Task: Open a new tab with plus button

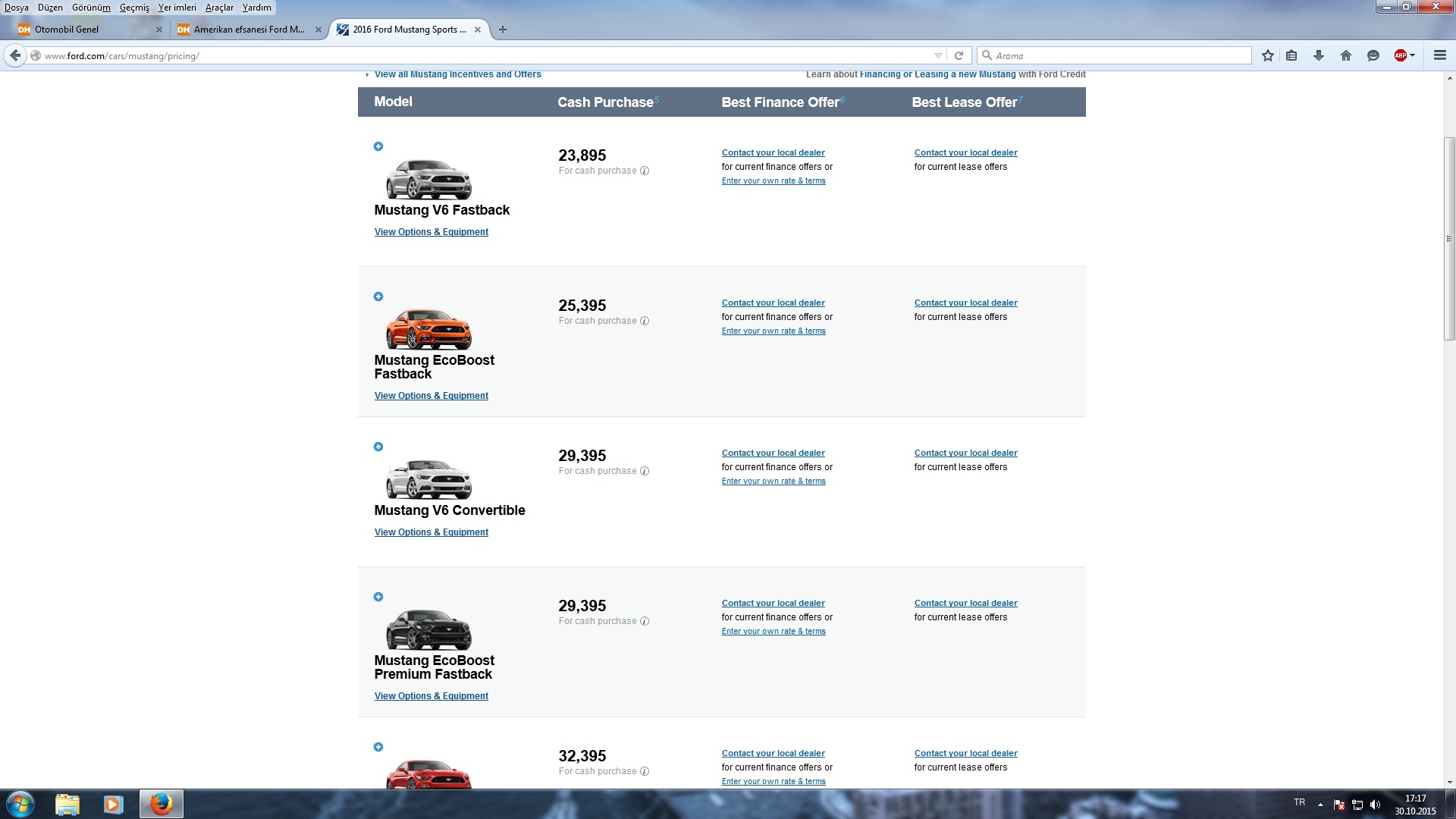Action: [502, 30]
